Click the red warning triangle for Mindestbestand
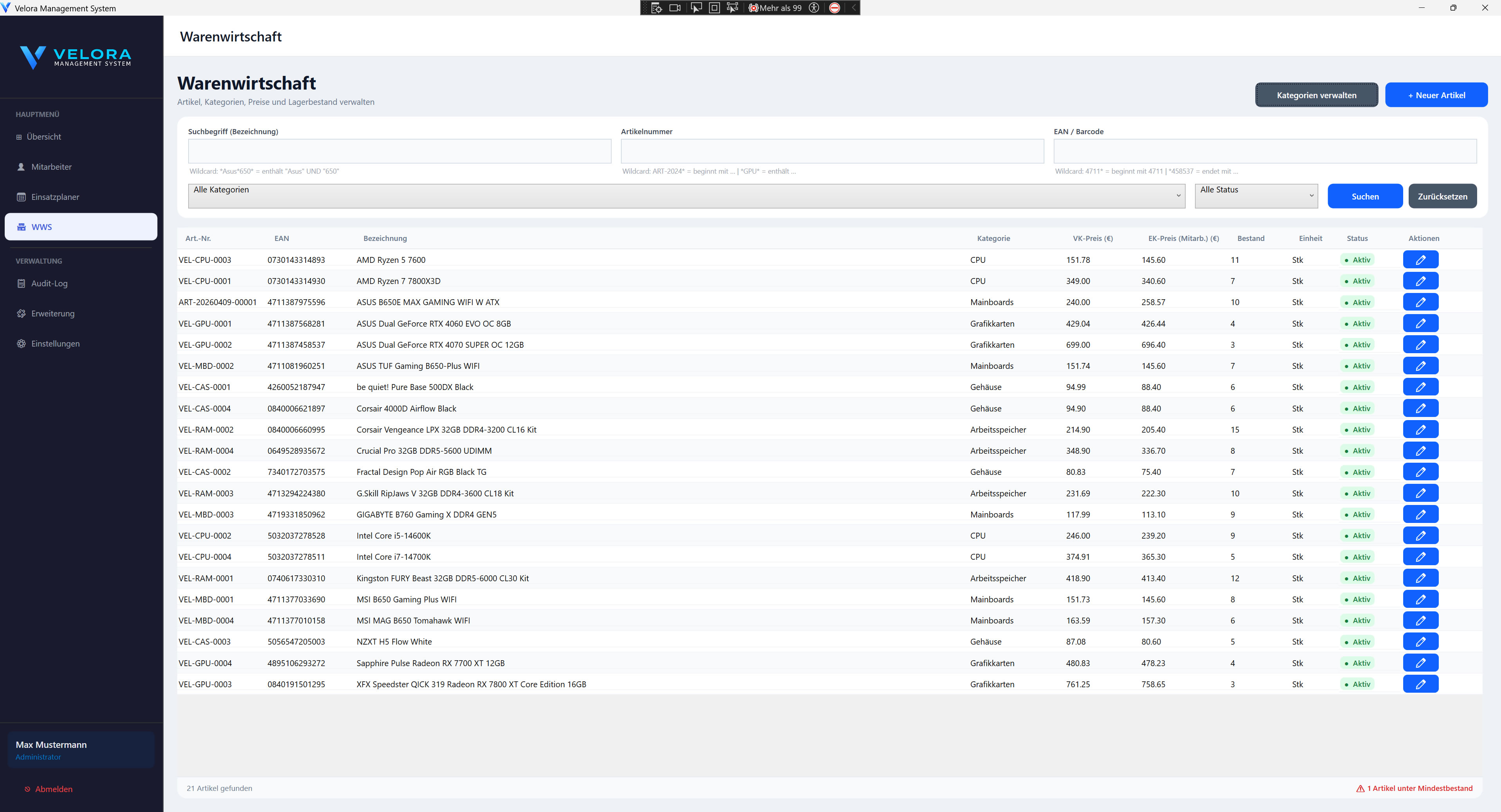Viewport: 1501px width, 812px height. click(1360, 788)
